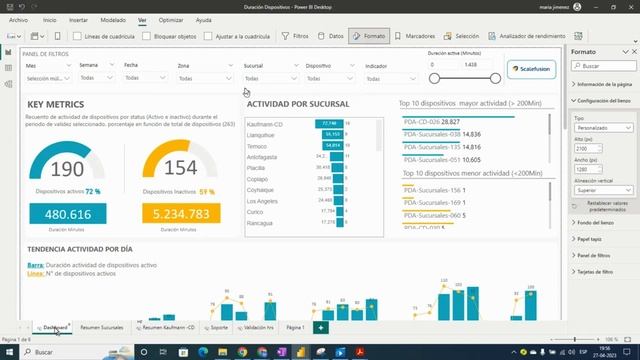Click the save icon in the title bar
Screen dimensions: 640x360
click(x=10, y=7)
